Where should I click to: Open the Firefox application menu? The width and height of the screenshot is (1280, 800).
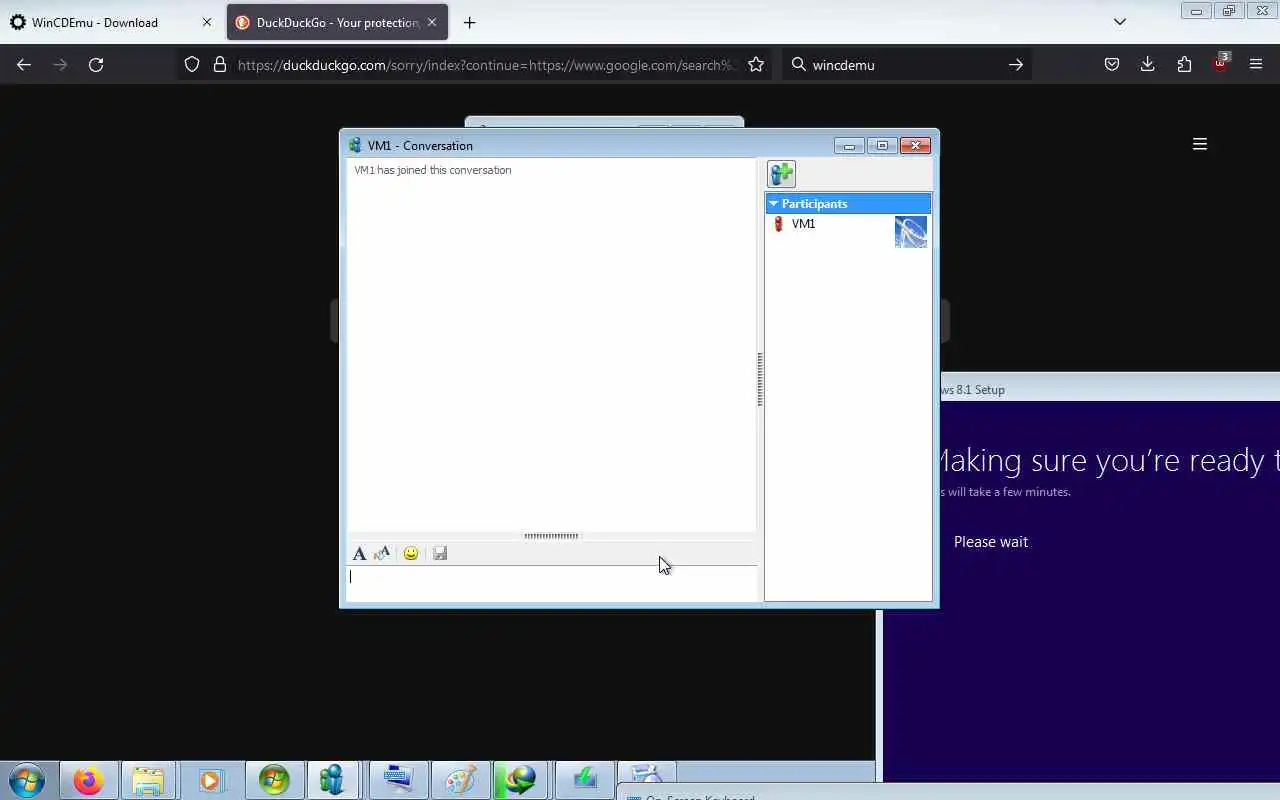(x=1256, y=64)
